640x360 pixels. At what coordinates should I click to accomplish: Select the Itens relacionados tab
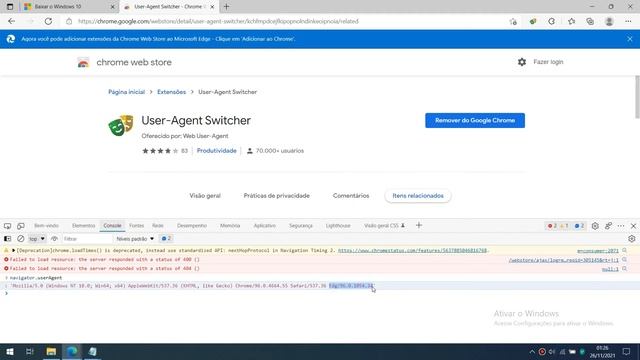[x=418, y=196]
